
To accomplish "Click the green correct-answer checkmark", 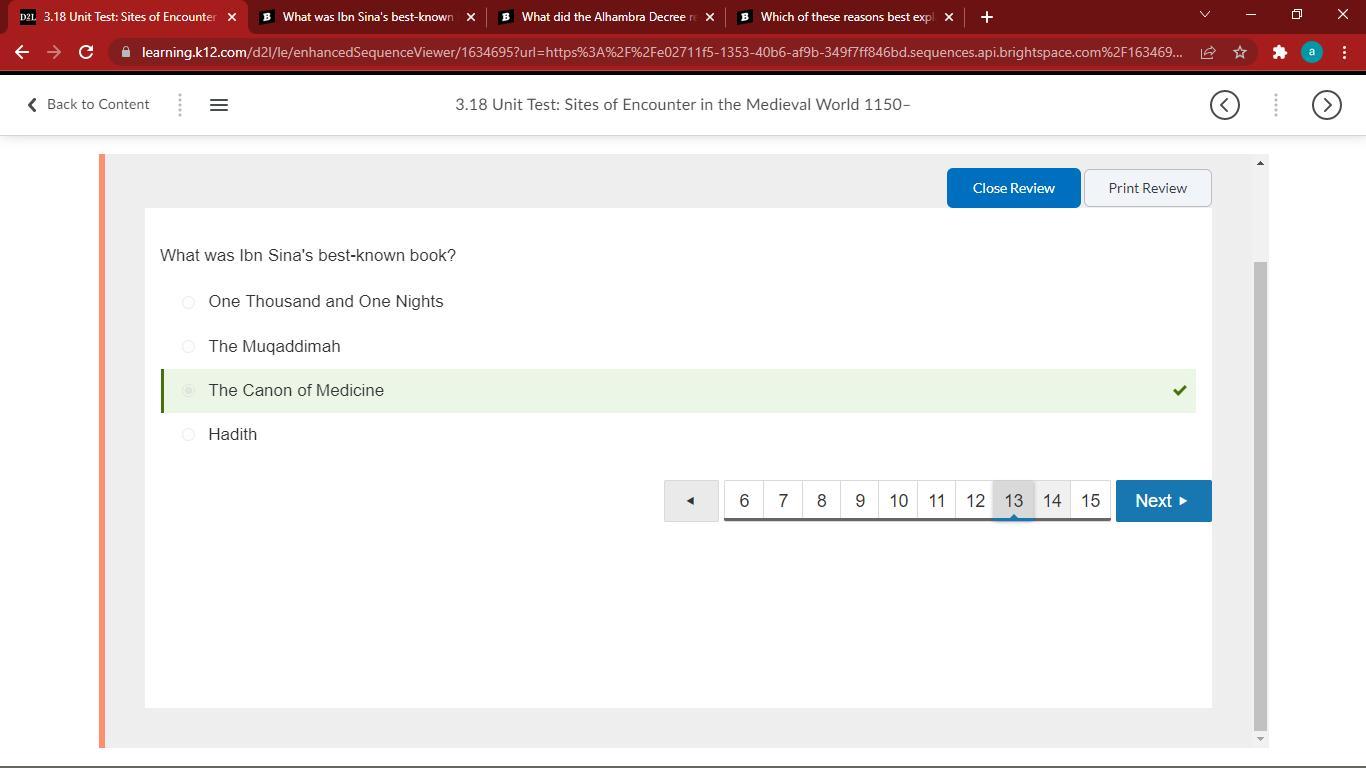I will point(1180,390).
